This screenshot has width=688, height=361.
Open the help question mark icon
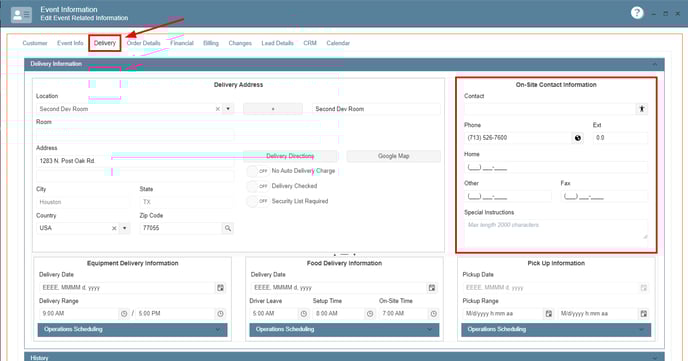637,13
